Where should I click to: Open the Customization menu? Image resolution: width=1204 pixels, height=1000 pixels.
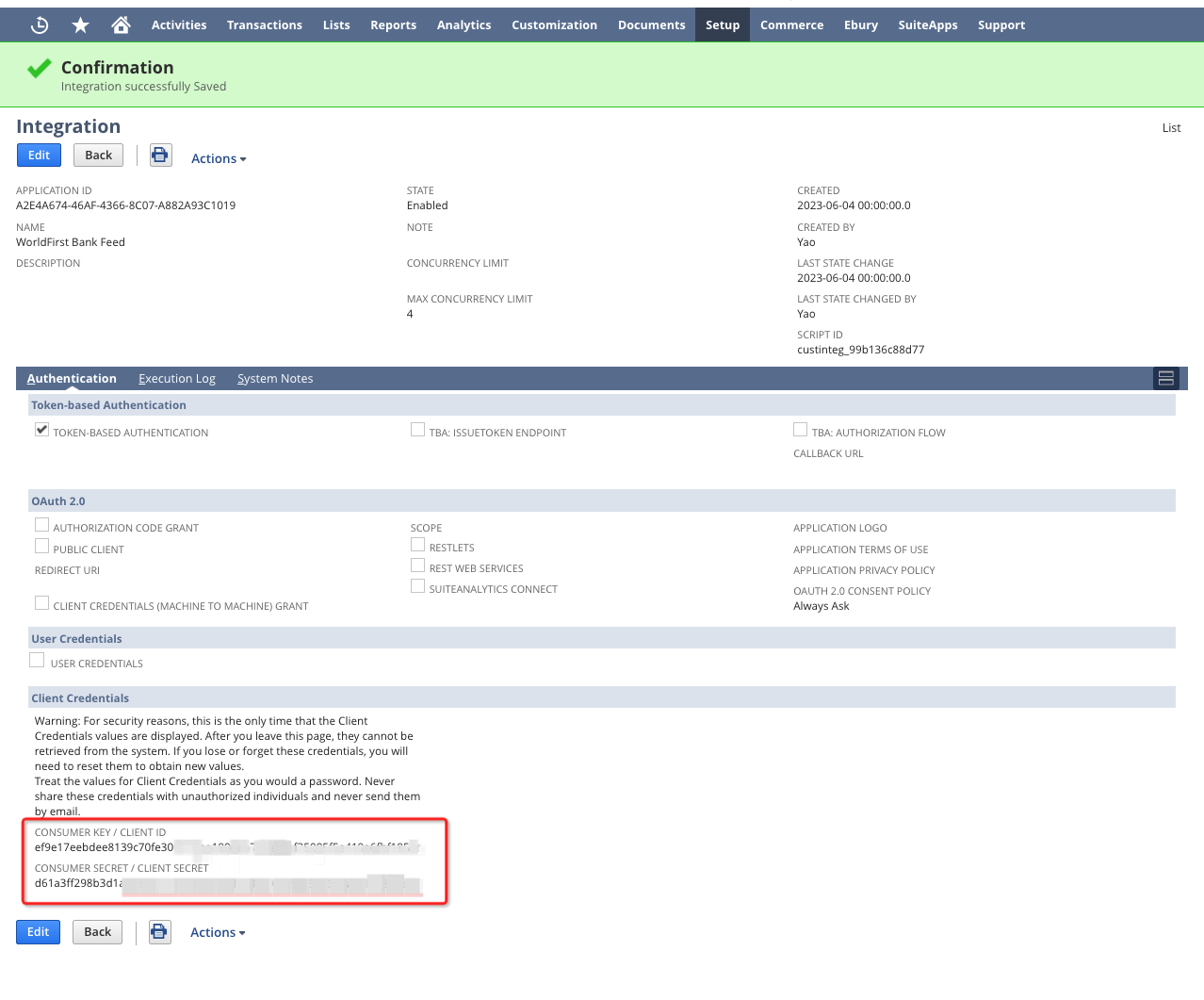click(554, 25)
